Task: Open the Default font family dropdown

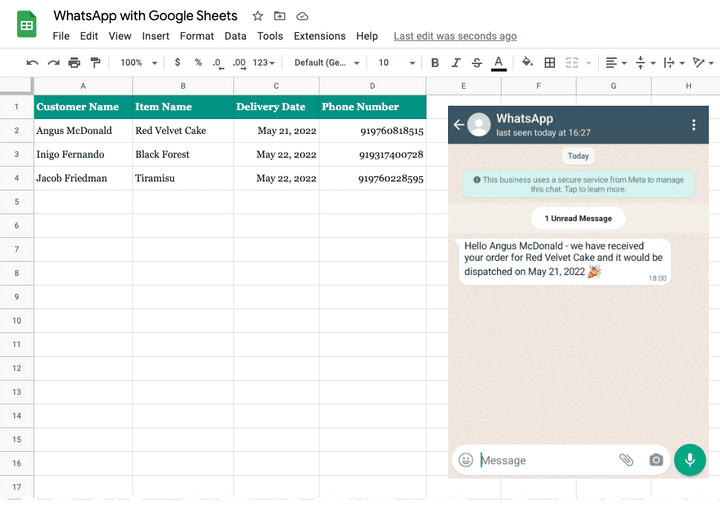Action: pos(326,62)
